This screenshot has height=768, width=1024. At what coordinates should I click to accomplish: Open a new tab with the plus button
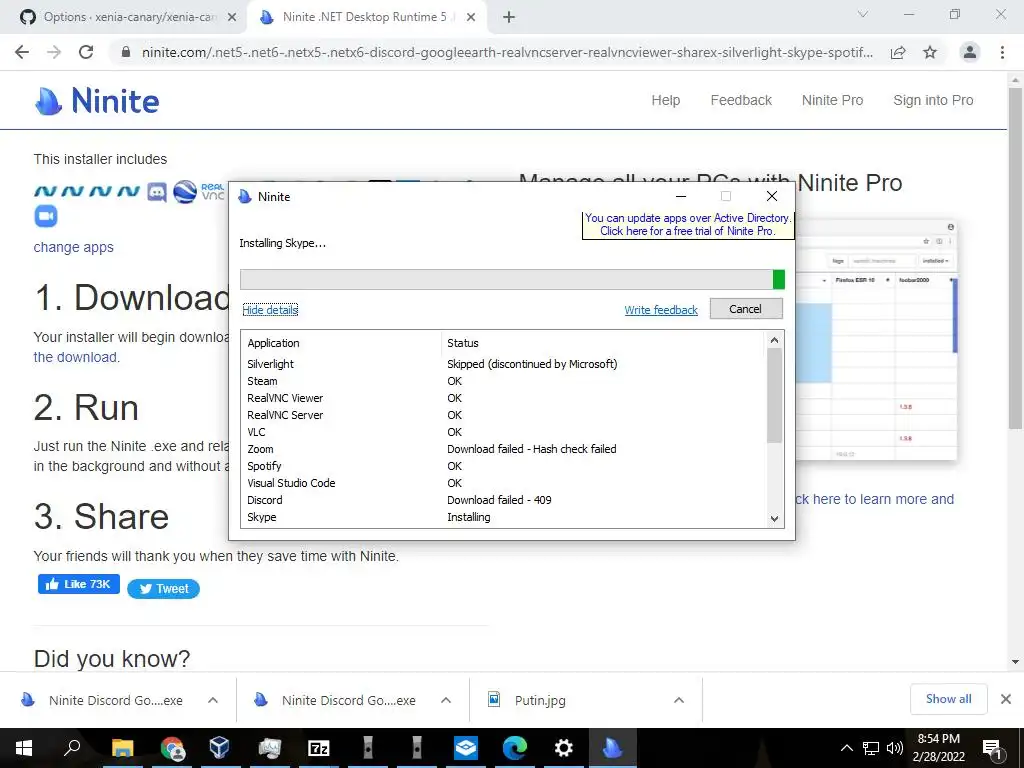[509, 17]
